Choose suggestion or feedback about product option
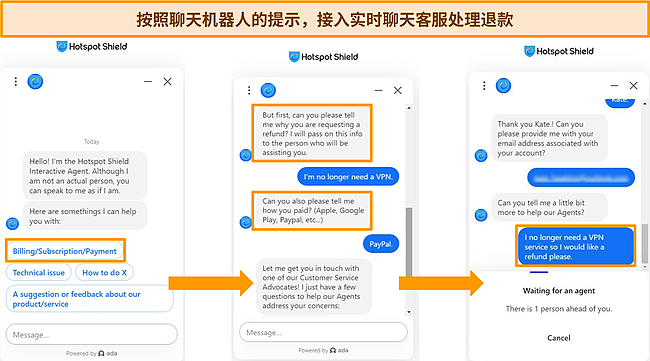 tap(90, 299)
